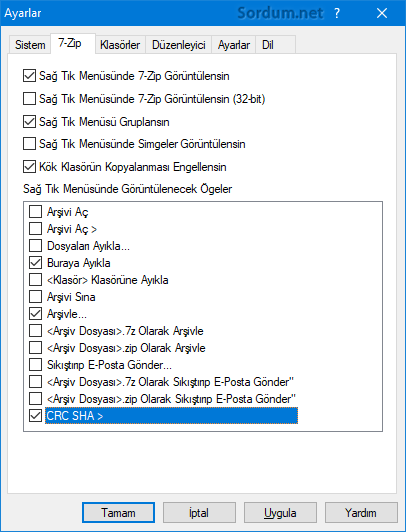The image size is (406, 532).
Task: Uncheck the Arşivle... item
Action: 35,314
